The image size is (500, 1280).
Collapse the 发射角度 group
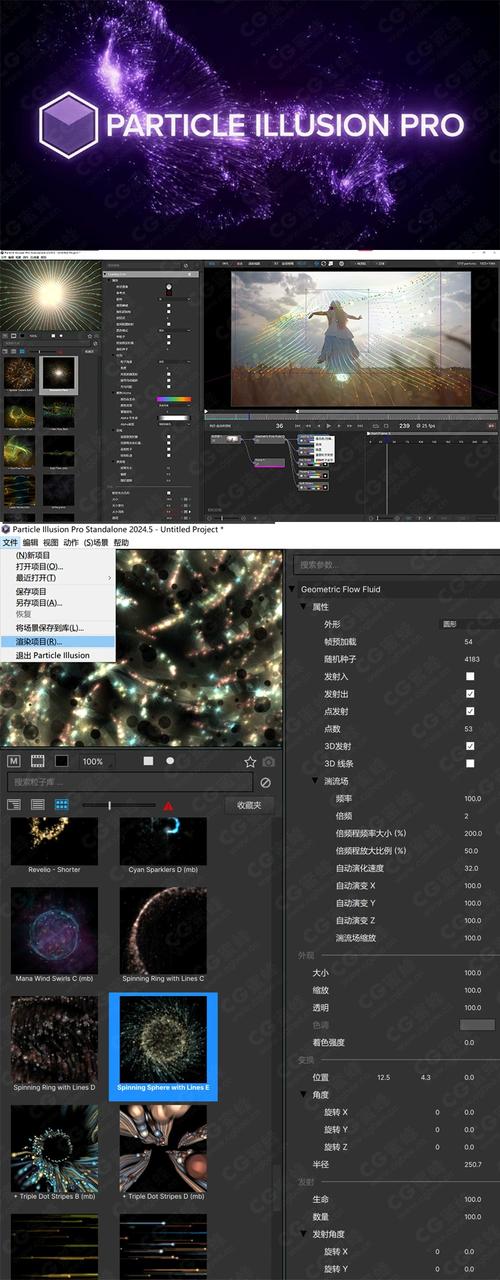pyautogui.click(x=304, y=1234)
